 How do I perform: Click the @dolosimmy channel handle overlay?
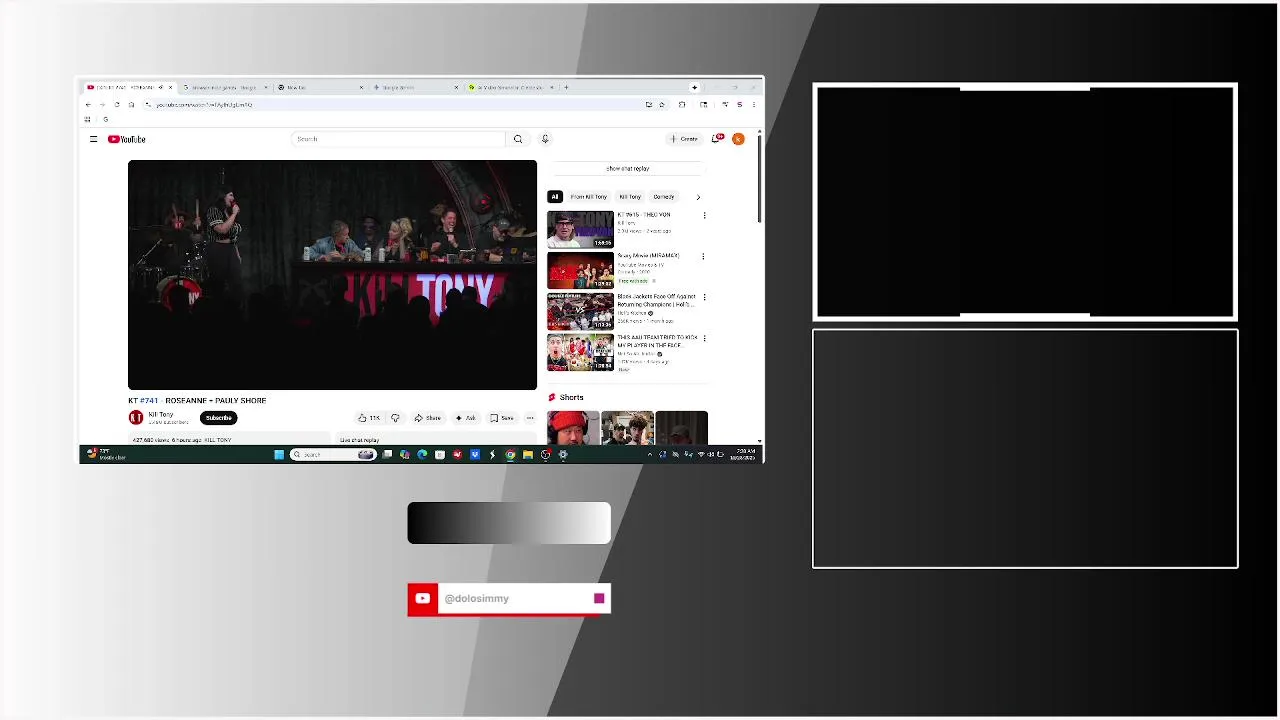[477, 599]
